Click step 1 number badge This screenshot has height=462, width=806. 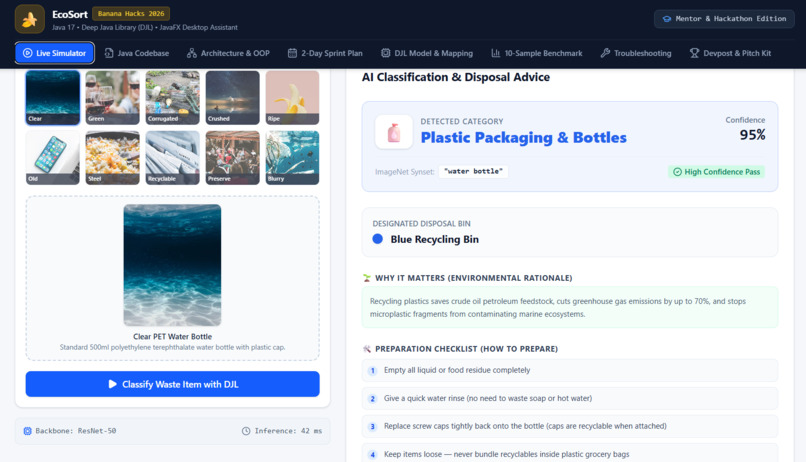373,371
